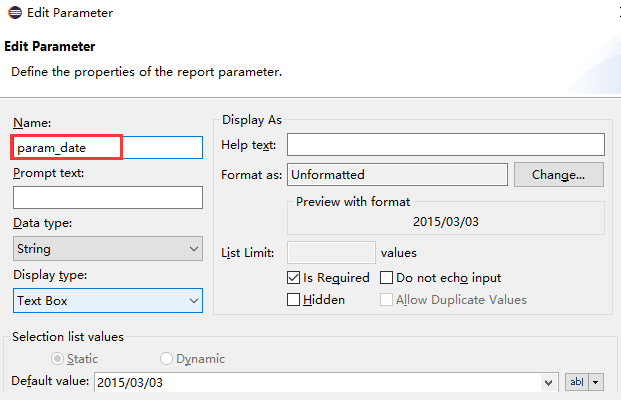The image size is (621, 400).
Task: Click the Format as Unformatted field
Action: [x=398, y=174]
